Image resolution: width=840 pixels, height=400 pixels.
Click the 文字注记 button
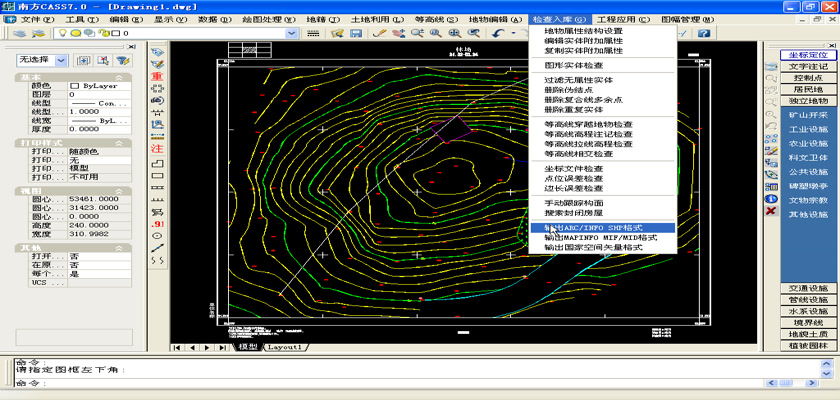pyautogui.click(x=808, y=66)
